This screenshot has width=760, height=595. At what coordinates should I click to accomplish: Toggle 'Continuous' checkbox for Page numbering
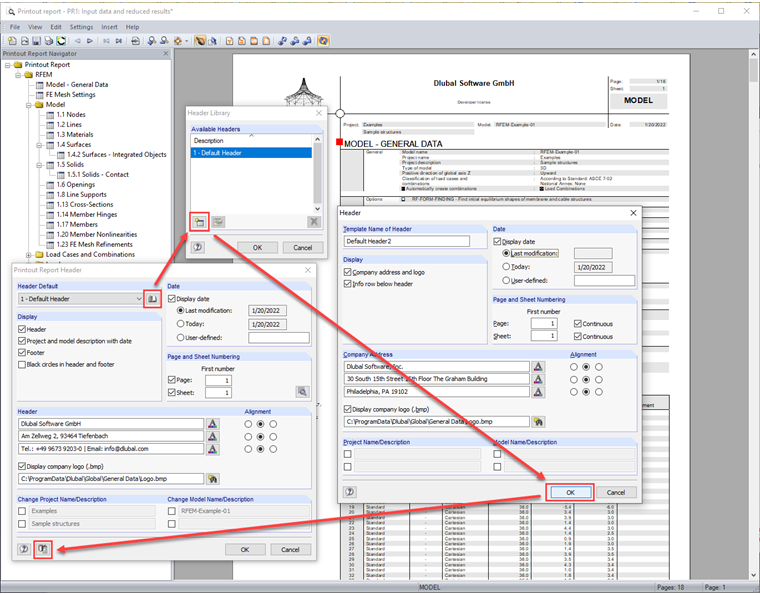[x=578, y=324]
